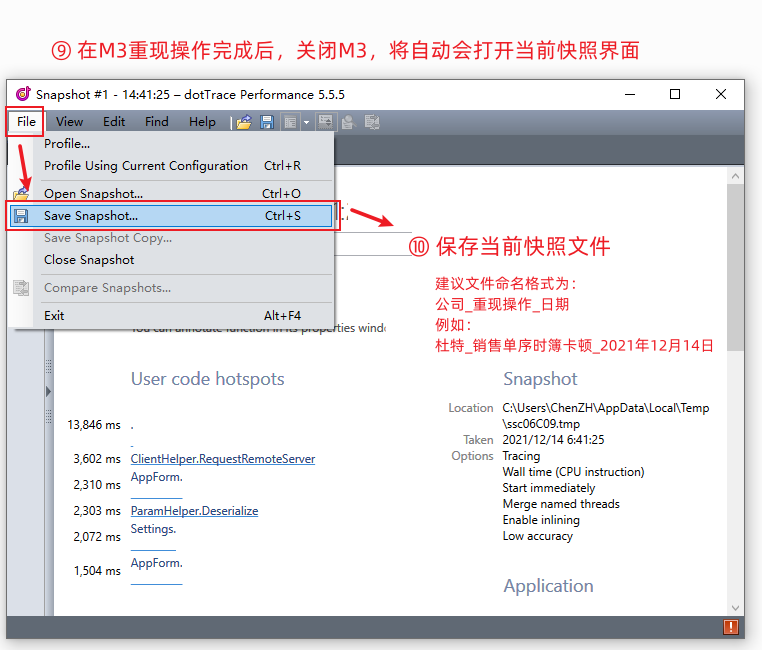Click the 13,846 ms hotspot value
Image resolution: width=762 pixels, height=650 pixels.
pyautogui.click(x=94, y=425)
